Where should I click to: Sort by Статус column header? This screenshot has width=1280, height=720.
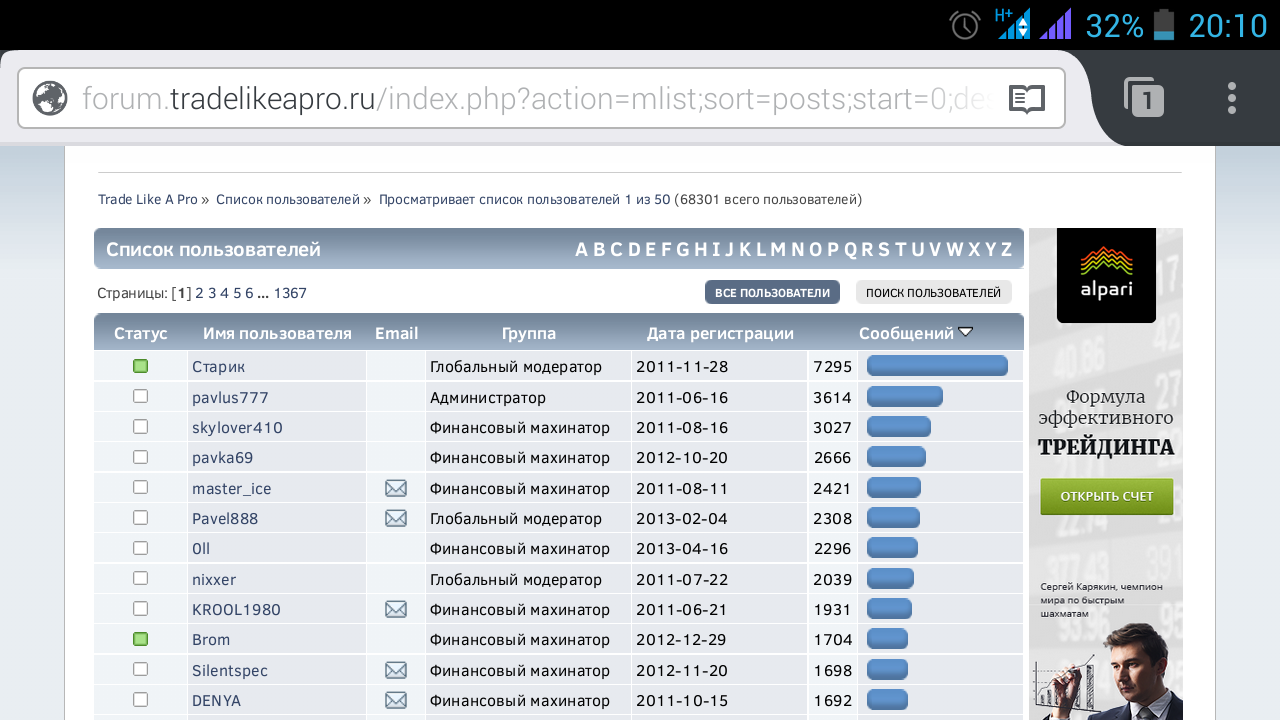click(x=141, y=333)
